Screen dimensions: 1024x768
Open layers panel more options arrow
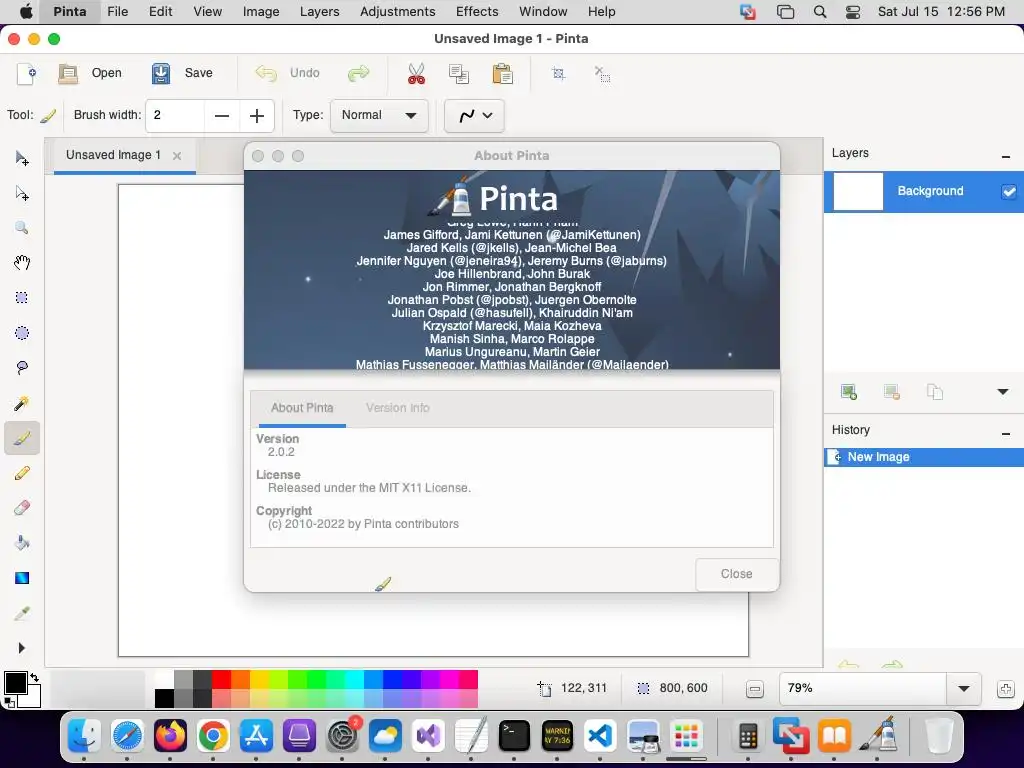click(1002, 392)
